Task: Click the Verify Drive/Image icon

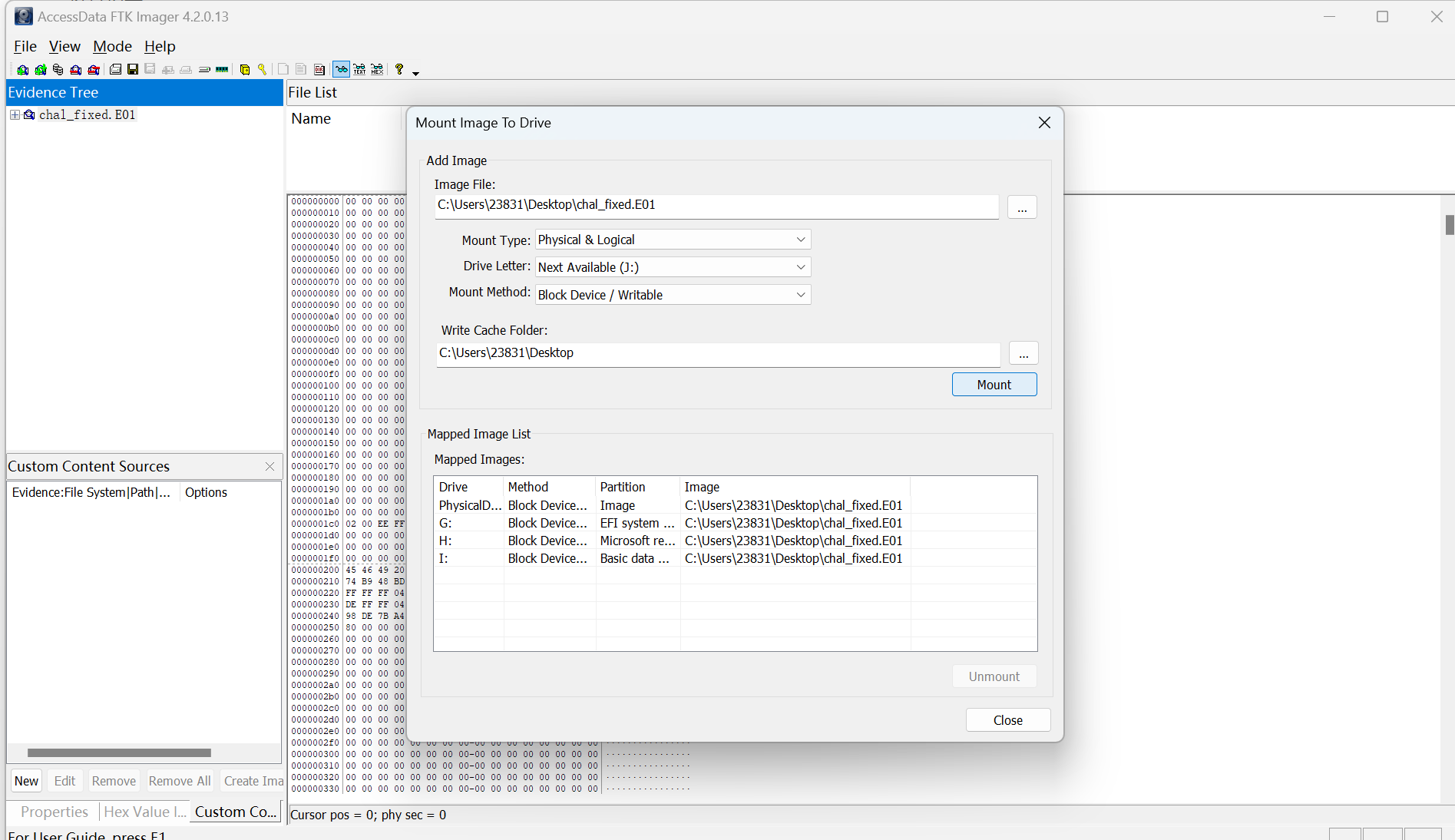Action: click(x=204, y=70)
